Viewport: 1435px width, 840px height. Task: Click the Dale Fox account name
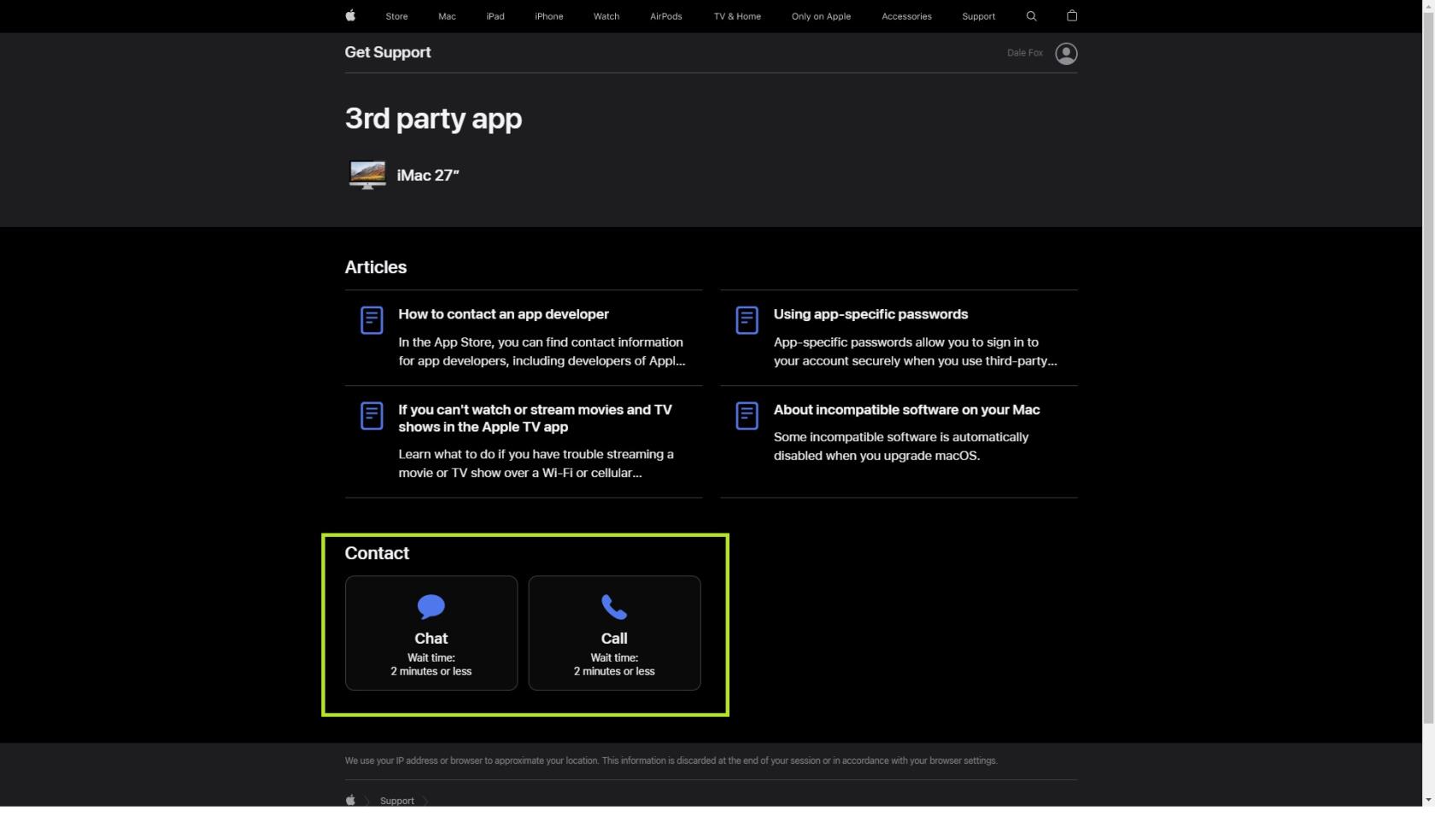click(x=1025, y=53)
